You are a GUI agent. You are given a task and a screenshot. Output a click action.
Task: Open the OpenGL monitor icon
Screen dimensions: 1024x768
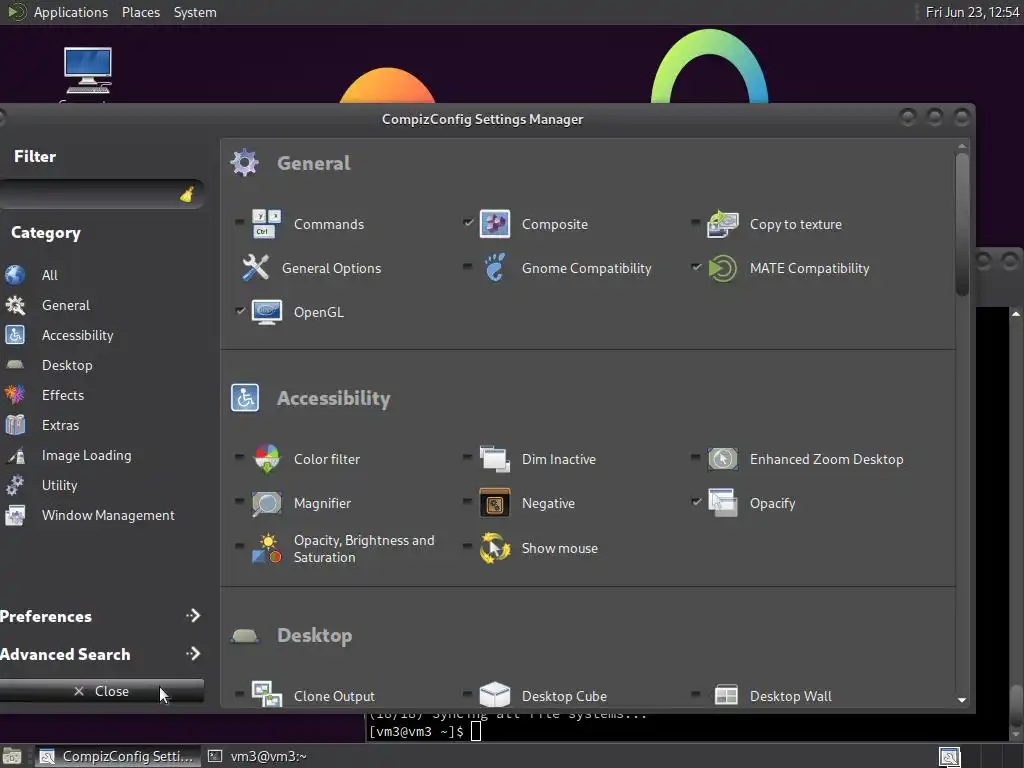266,312
